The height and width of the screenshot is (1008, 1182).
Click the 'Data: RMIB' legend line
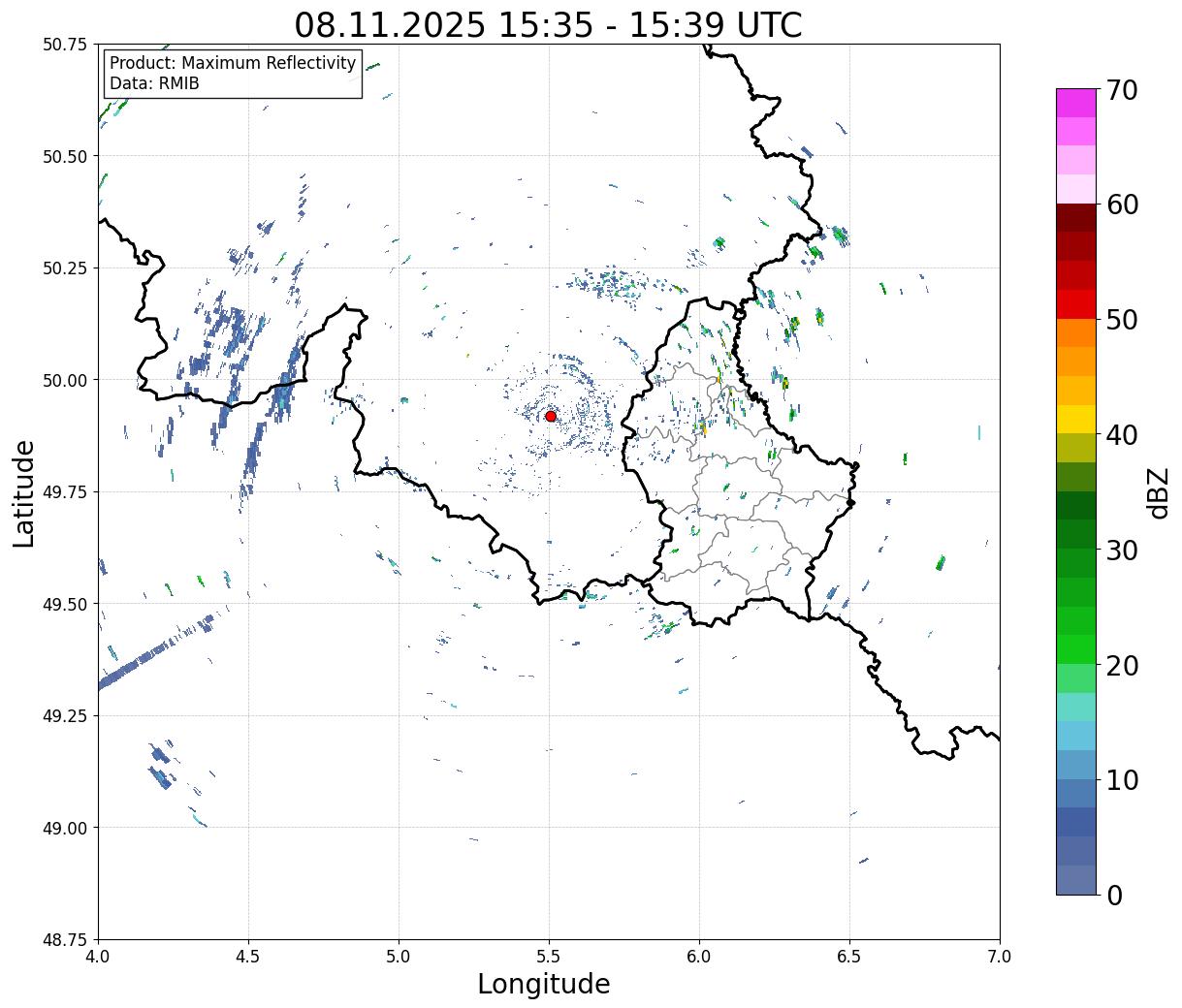click(154, 83)
